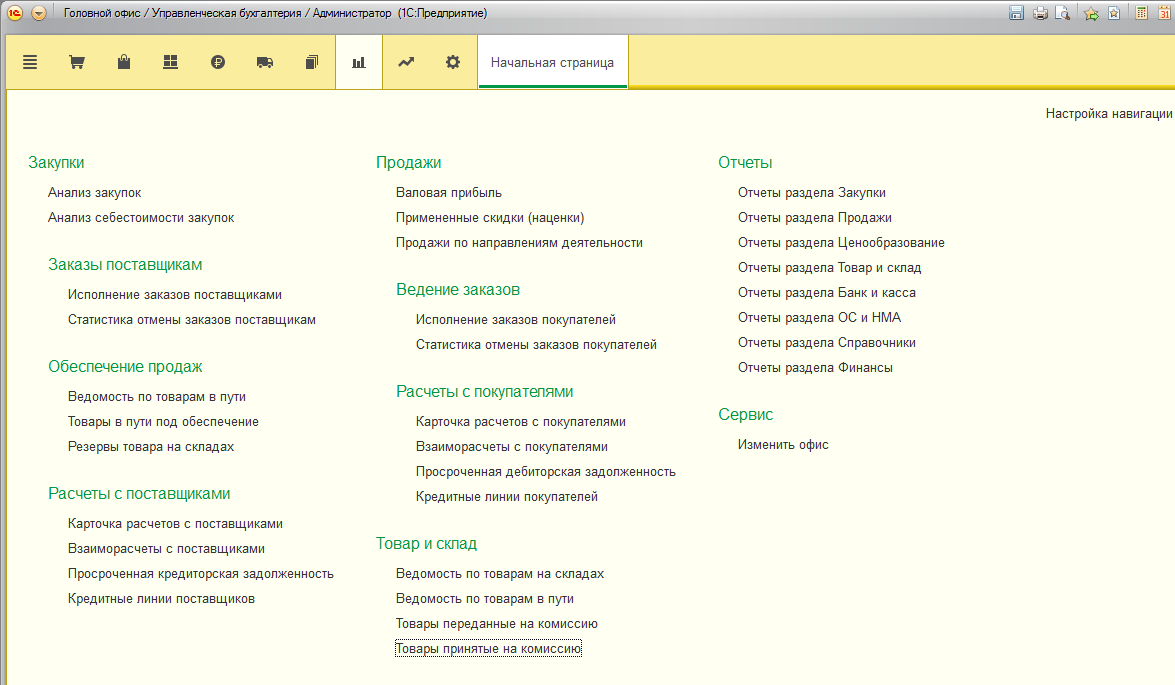Open Карточка расчетов с покупателями

[x=521, y=421]
